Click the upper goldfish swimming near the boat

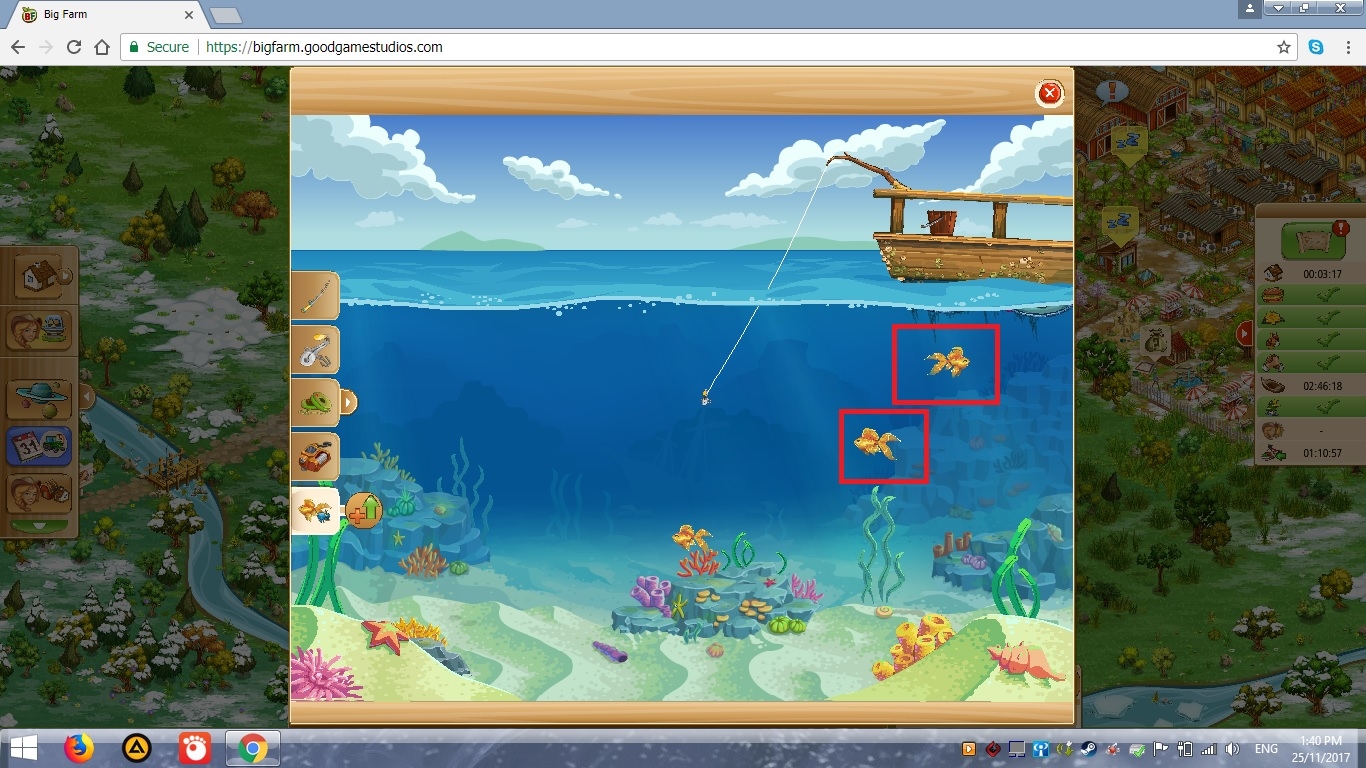pyautogui.click(x=947, y=362)
